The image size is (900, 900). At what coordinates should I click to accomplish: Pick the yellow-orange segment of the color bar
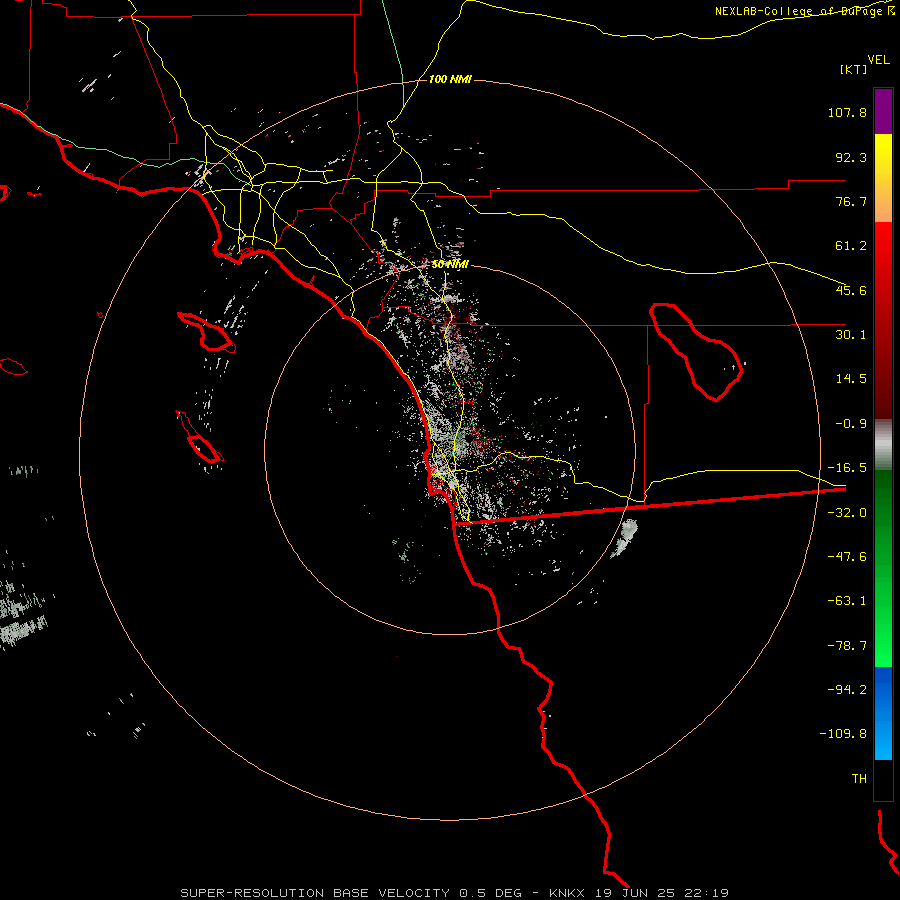point(883,178)
